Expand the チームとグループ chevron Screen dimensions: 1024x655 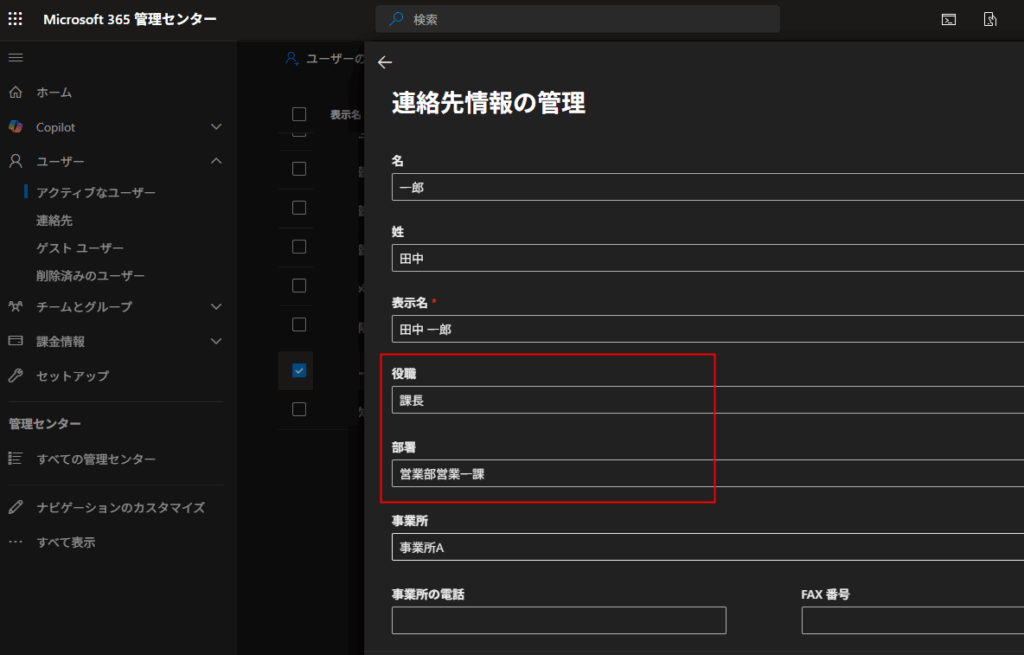coord(216,306)
